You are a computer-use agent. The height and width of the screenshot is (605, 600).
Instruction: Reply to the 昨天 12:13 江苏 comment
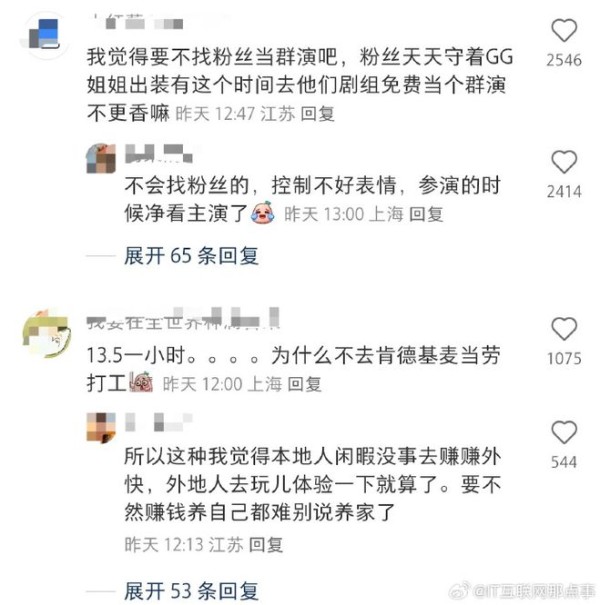tap(265, 545)
